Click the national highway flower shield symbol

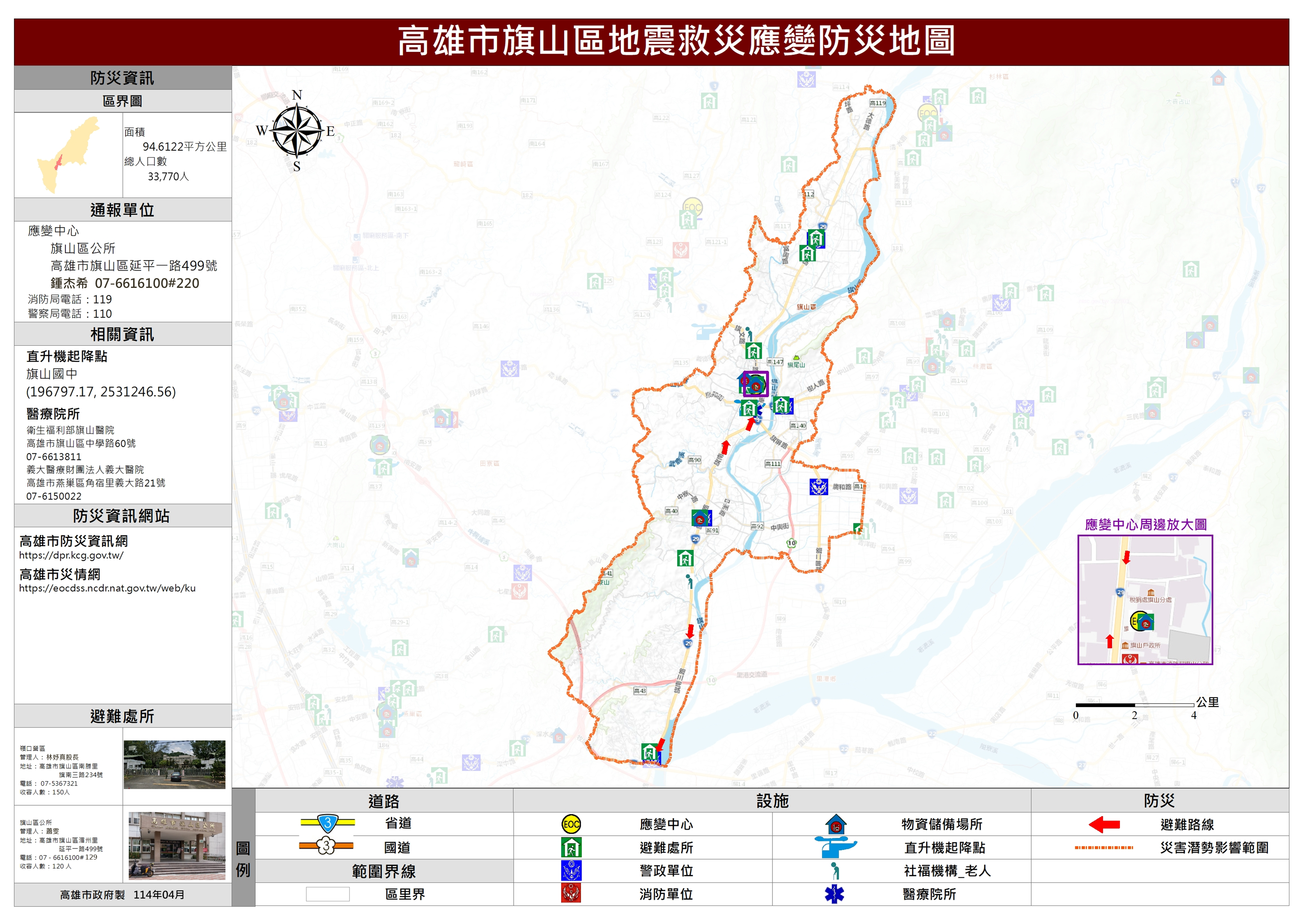coord(326,846)
